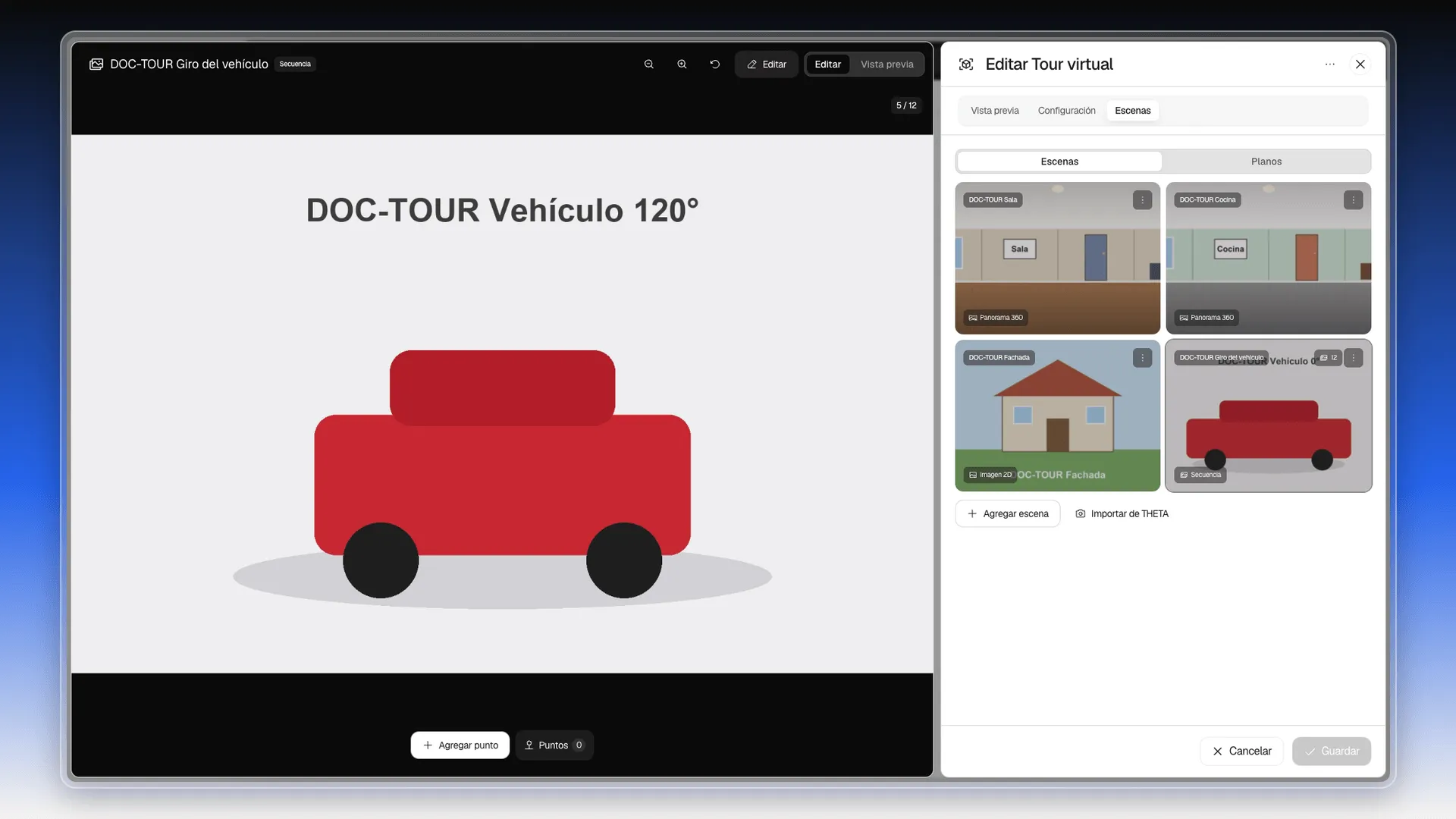
Task: Click Agregar punto below the viewer
Action: click(x=460, y=745)
